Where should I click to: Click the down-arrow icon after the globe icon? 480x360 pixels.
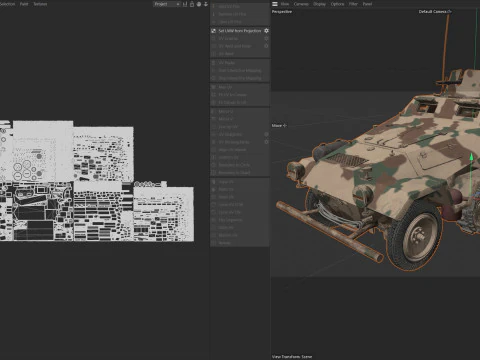click(206, 4)
